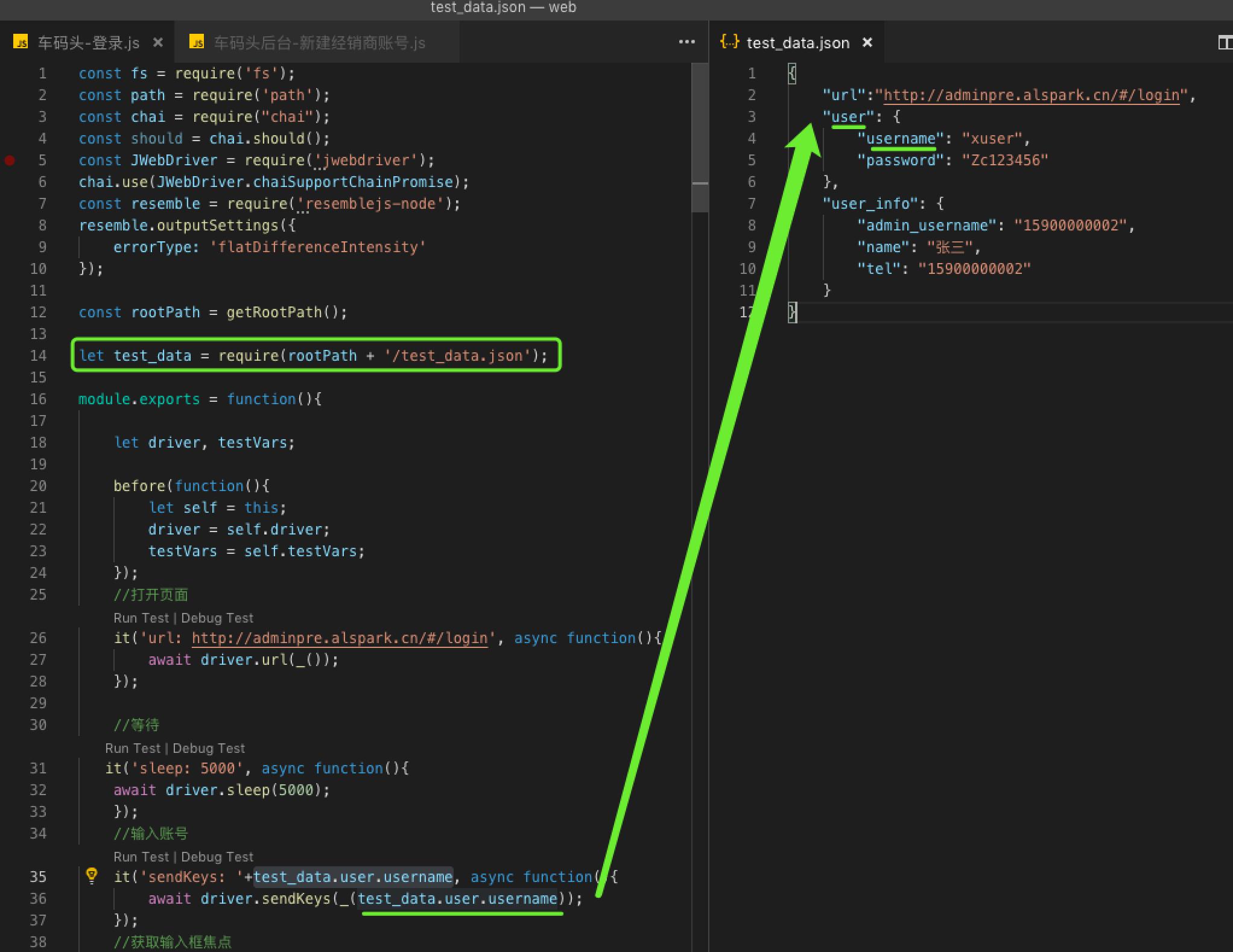Click Run Test above the url test
Image resolution: width=1233 pixels, height=952 pixels.
[141, 618]
